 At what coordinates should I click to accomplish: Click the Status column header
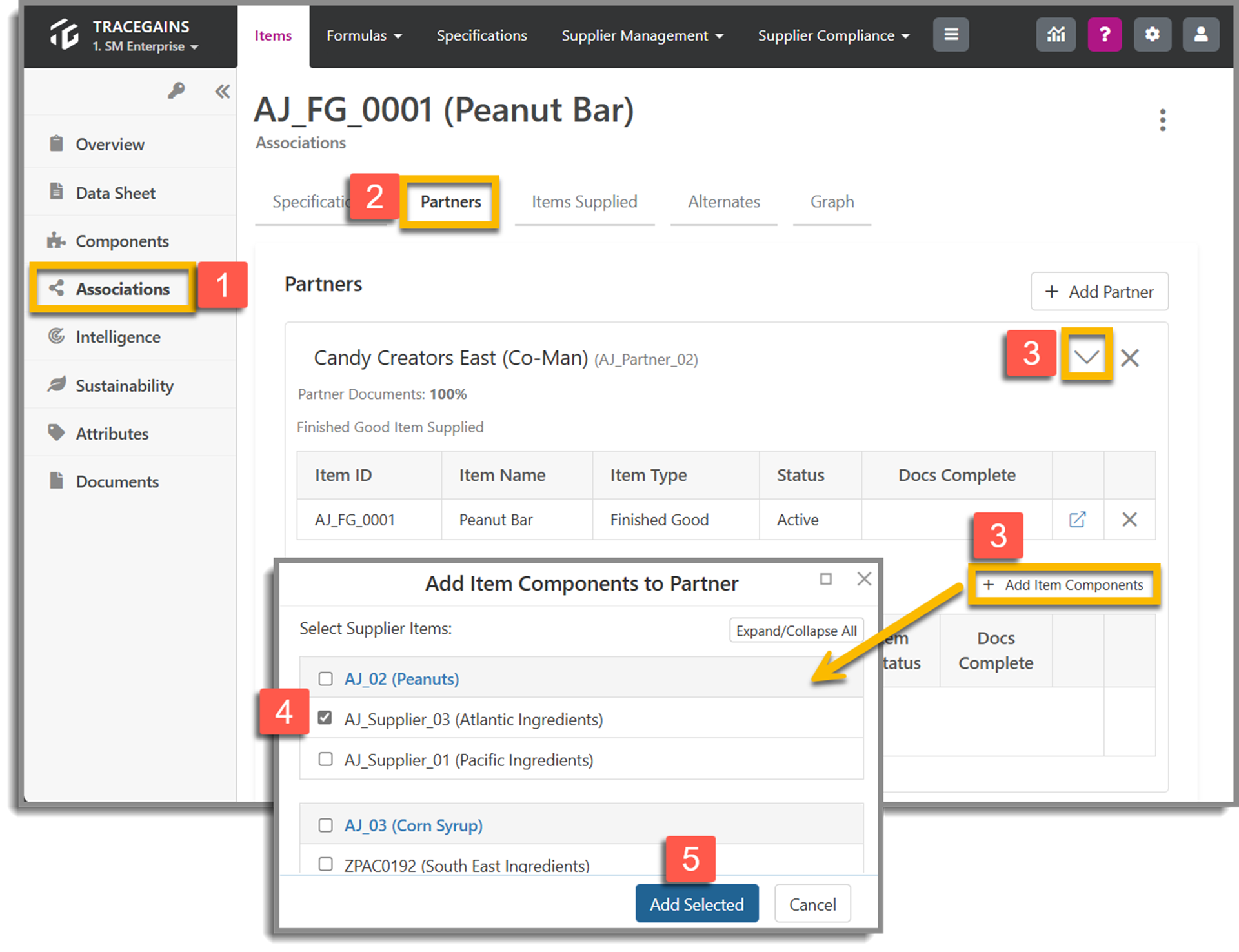click(x=811, y=475)
